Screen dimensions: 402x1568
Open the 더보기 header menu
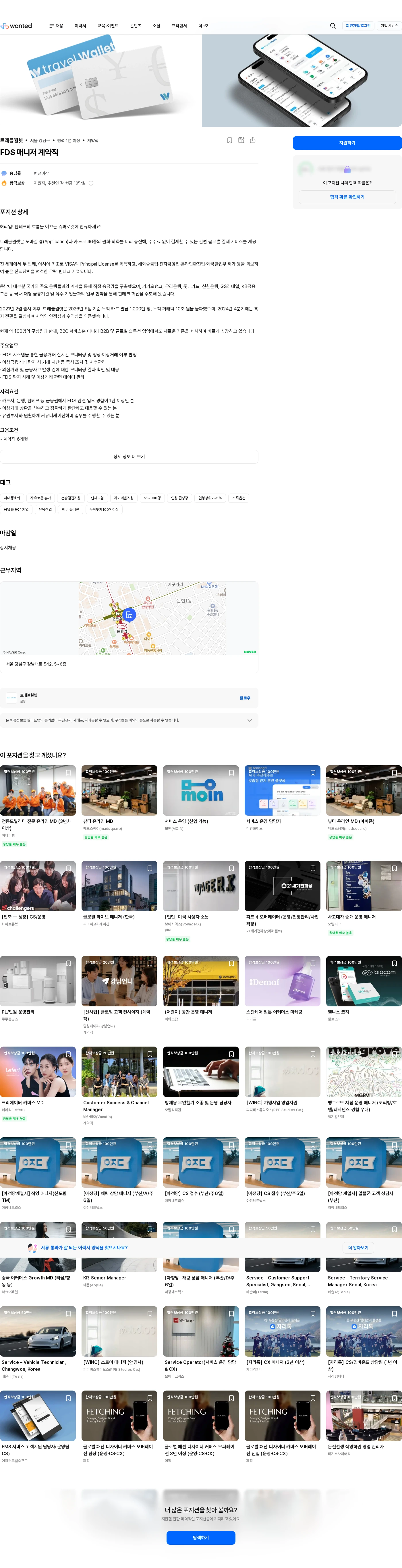click(204, 26)
